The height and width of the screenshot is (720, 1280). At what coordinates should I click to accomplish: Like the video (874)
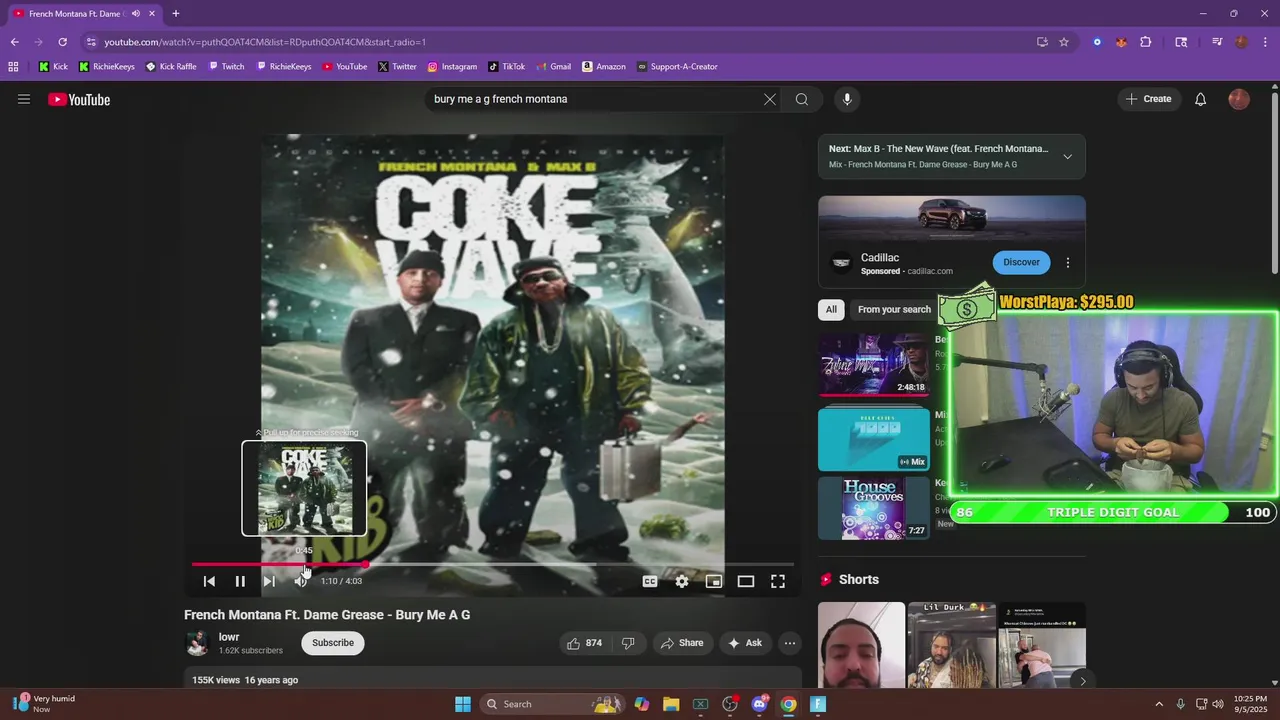click(585, 643)
